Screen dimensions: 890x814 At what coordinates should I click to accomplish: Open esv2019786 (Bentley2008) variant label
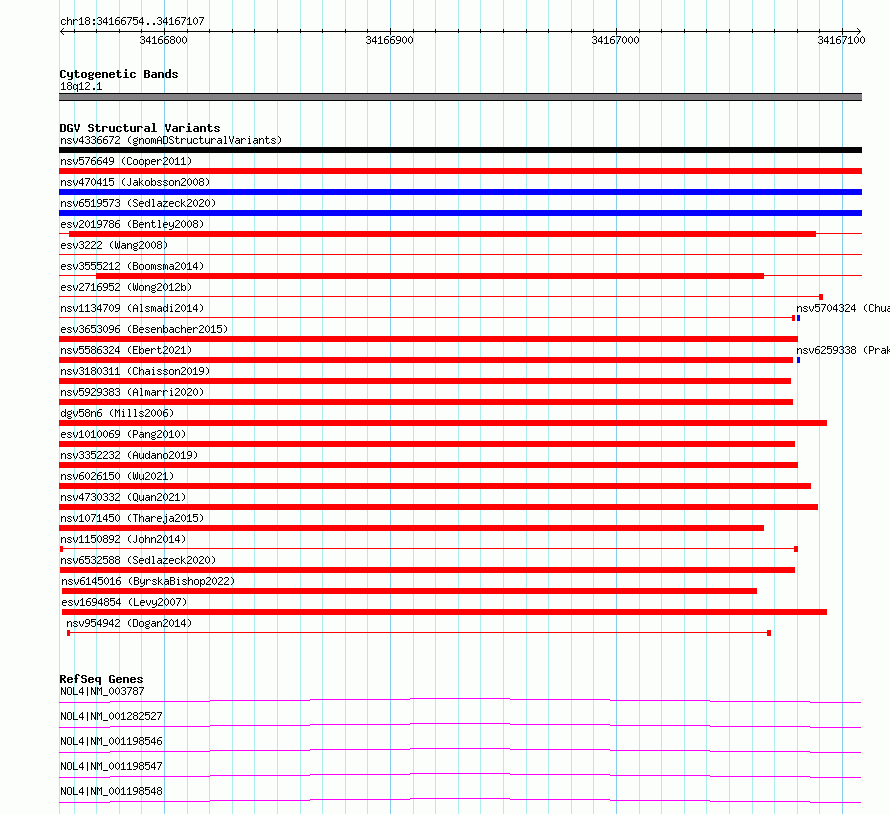pyautogui.click(x=132, y=224)
